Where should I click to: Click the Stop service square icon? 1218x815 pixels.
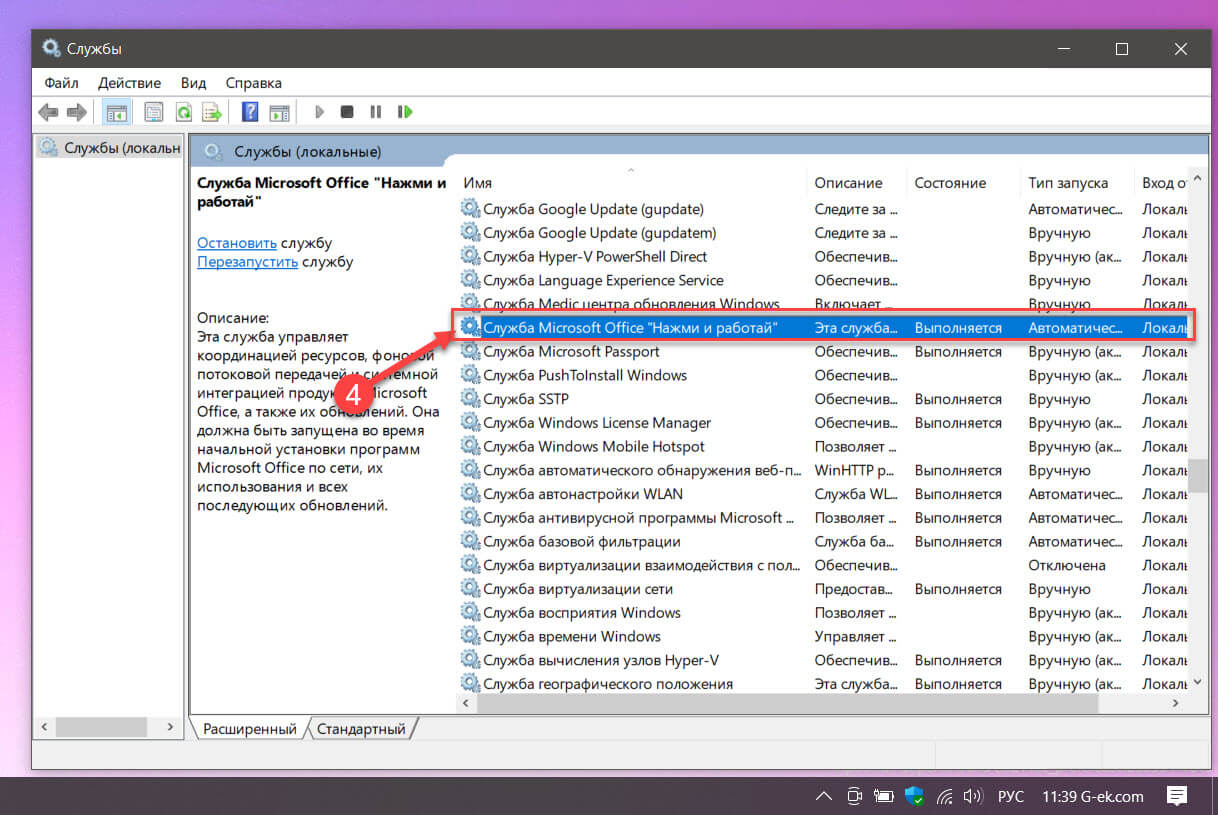coord(347,112)
